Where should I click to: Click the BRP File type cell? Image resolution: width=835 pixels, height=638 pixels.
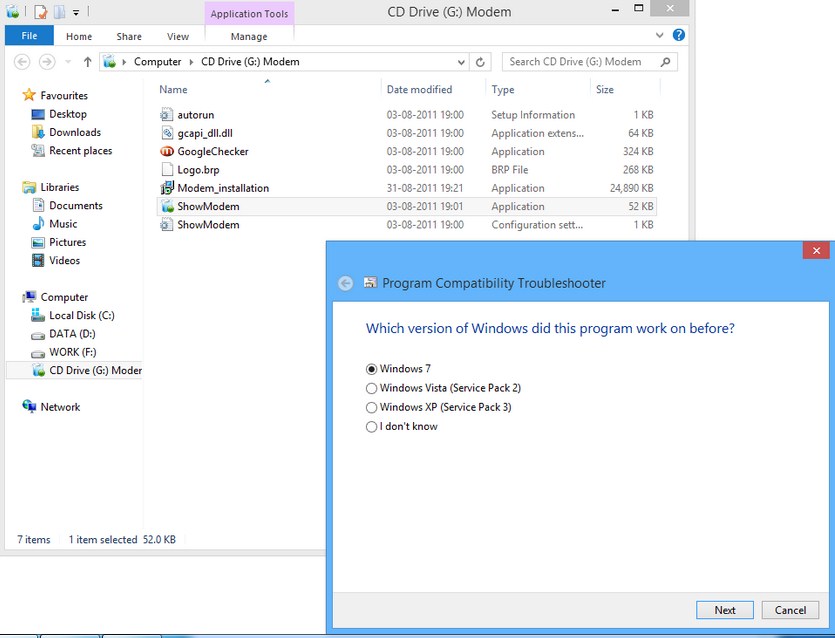(x=510, y=170)
